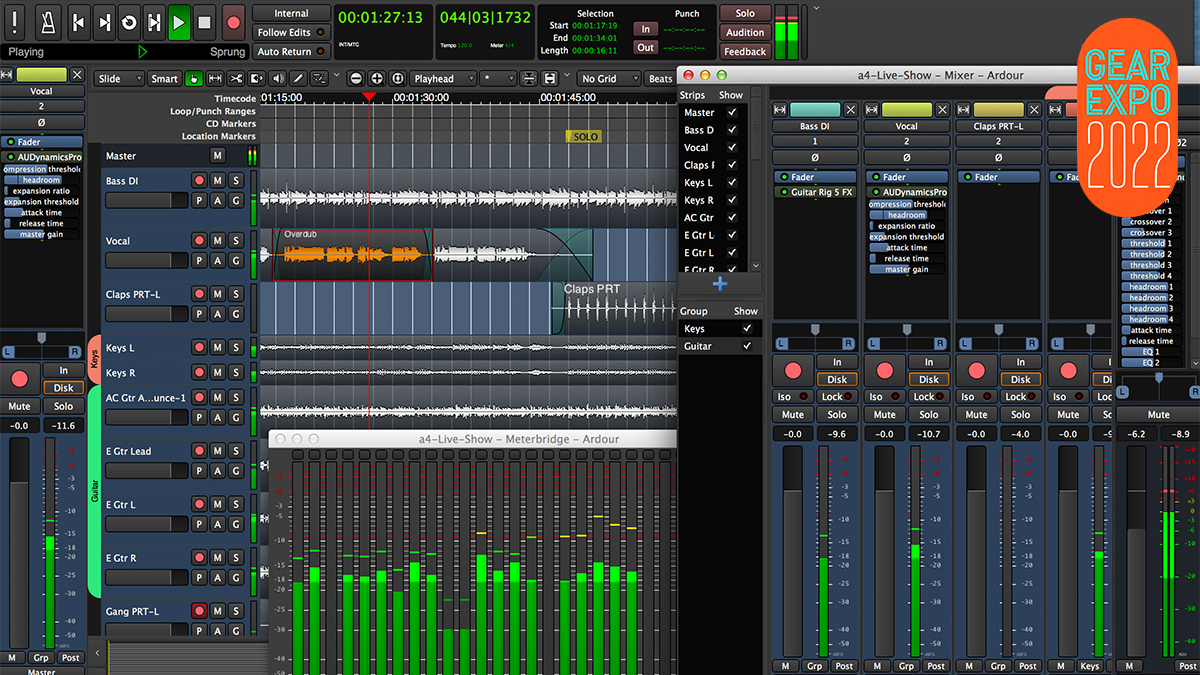Image resolution: width=1200 pixels, height=675 pixels.
Task: Click the Bass DI mixer gain fader
Action: 793,550
